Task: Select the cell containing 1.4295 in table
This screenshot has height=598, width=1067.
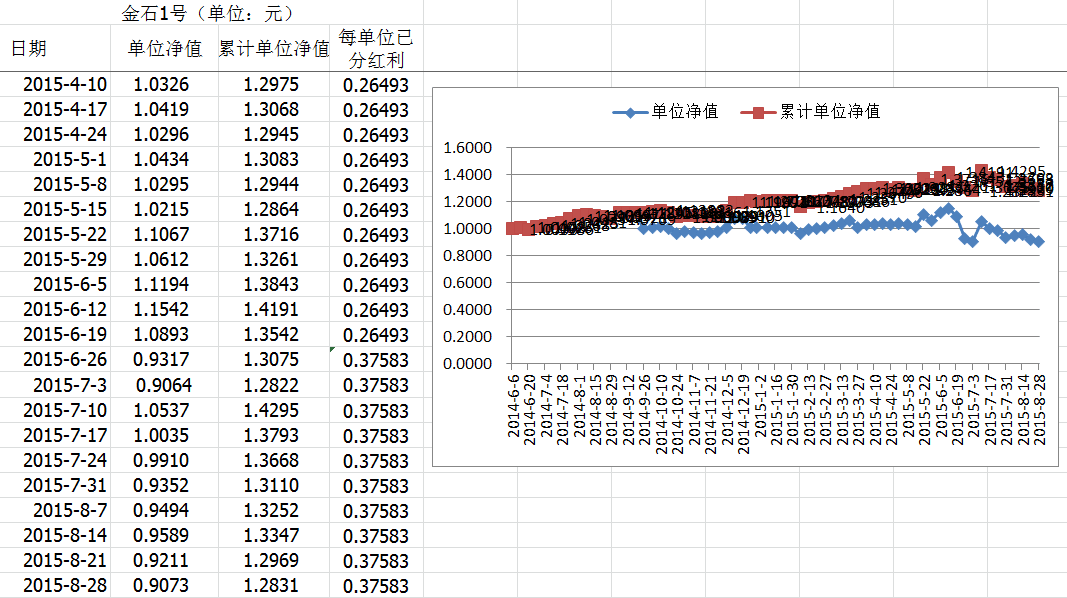Action: [x=270, y=410]
